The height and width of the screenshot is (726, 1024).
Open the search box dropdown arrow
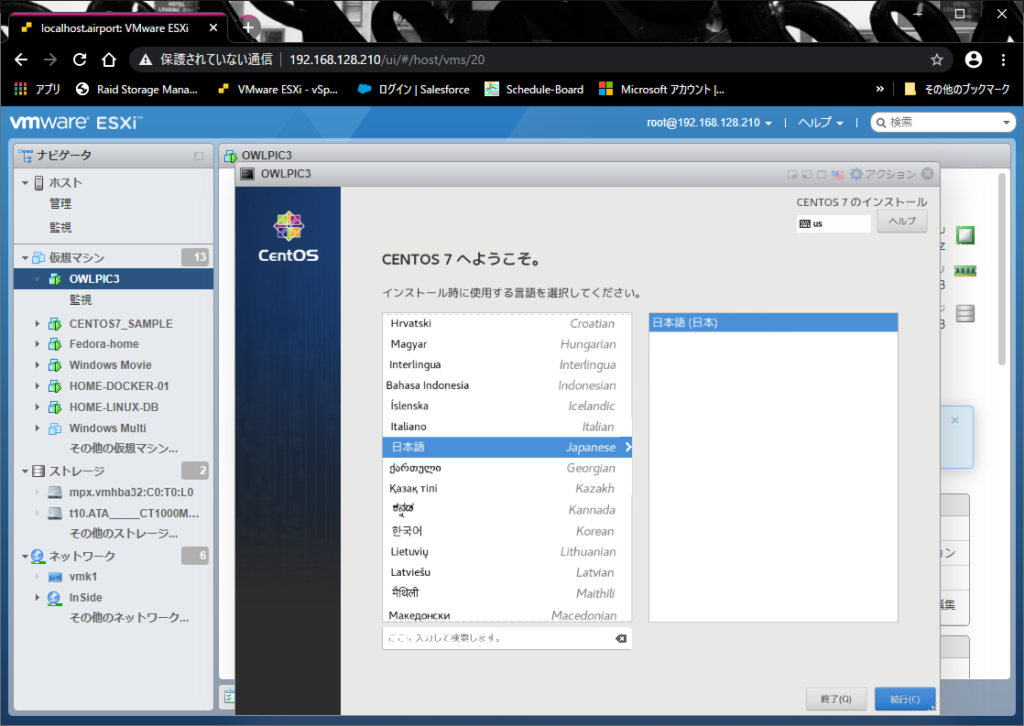click(x=1006, y=123)
